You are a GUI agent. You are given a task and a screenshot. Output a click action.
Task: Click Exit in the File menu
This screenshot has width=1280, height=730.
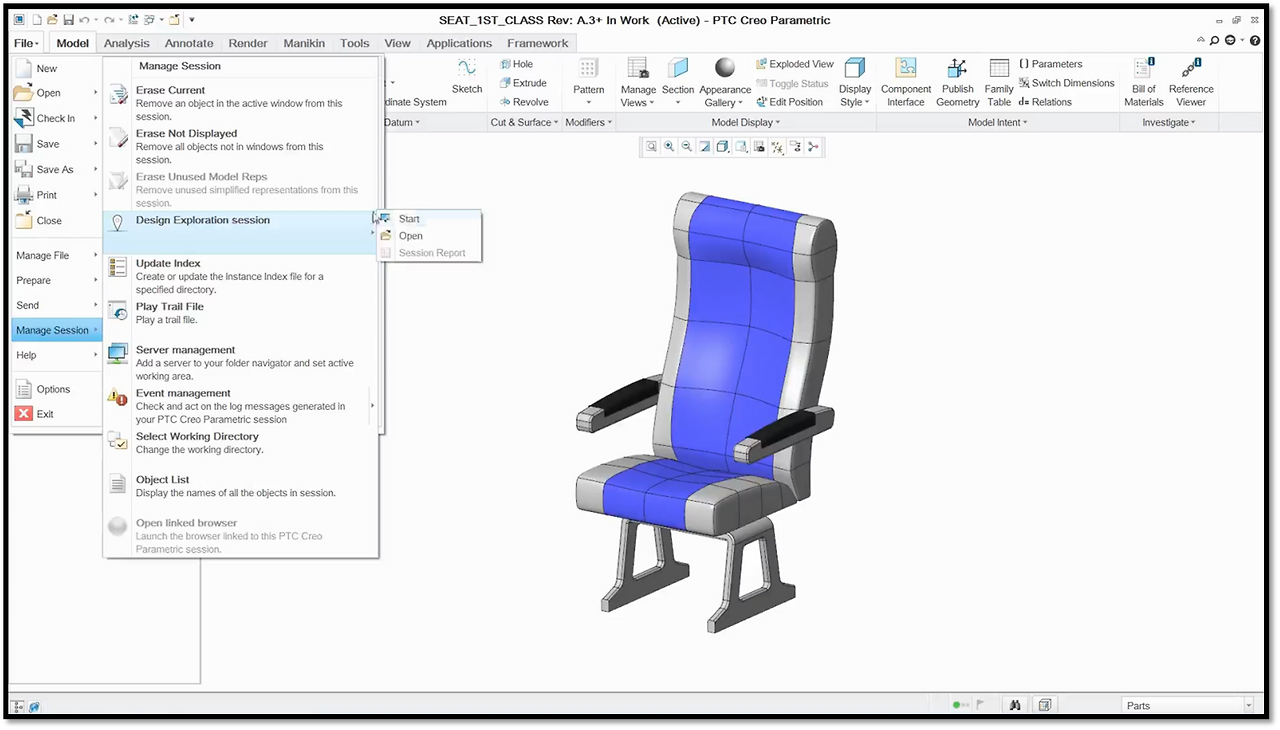[x=56, y=414]
